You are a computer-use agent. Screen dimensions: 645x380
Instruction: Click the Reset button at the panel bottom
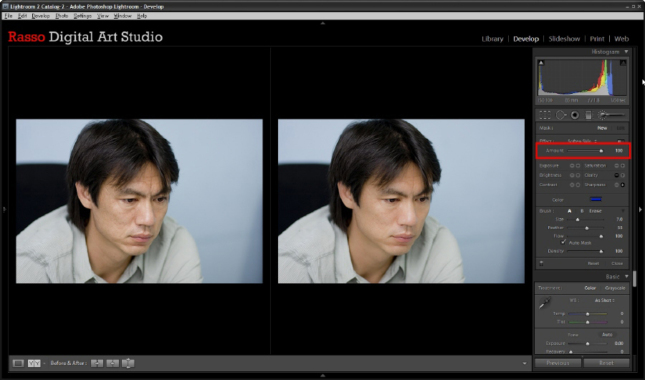pos(606,363)
